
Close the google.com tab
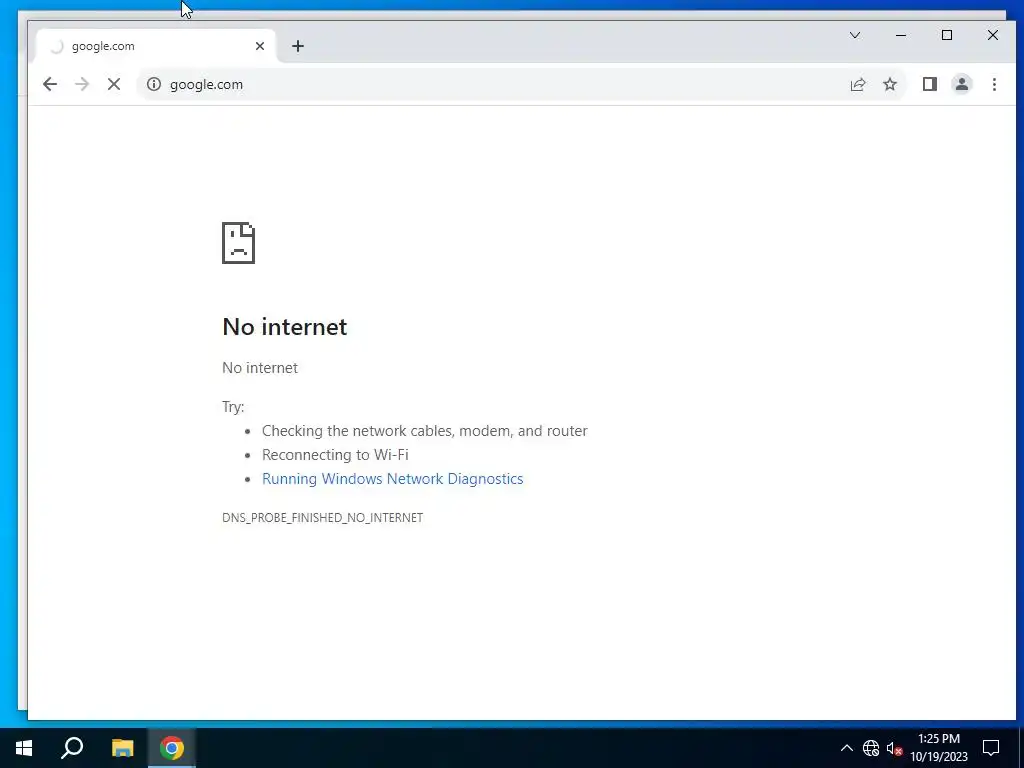pos(260,46)
